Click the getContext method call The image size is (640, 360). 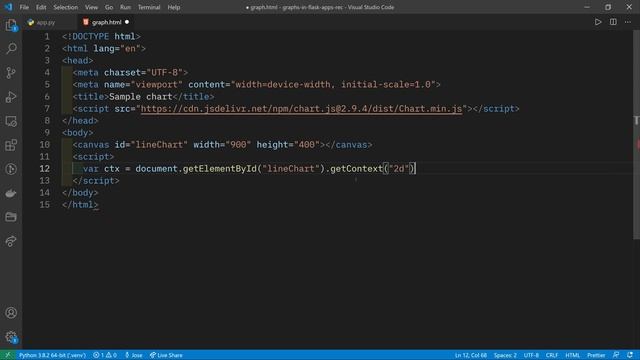(356, 169)
